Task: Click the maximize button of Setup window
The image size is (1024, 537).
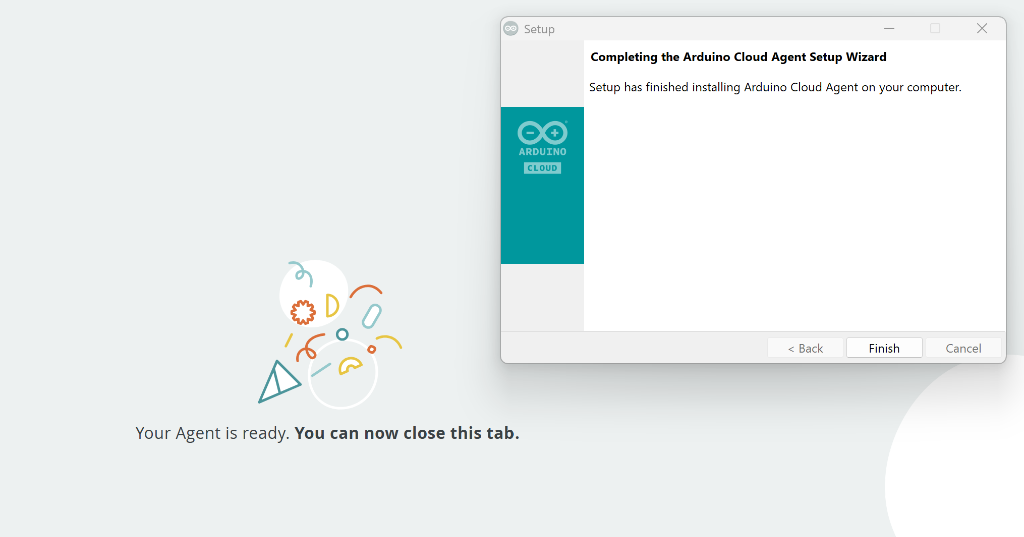Action: point(935,28)
